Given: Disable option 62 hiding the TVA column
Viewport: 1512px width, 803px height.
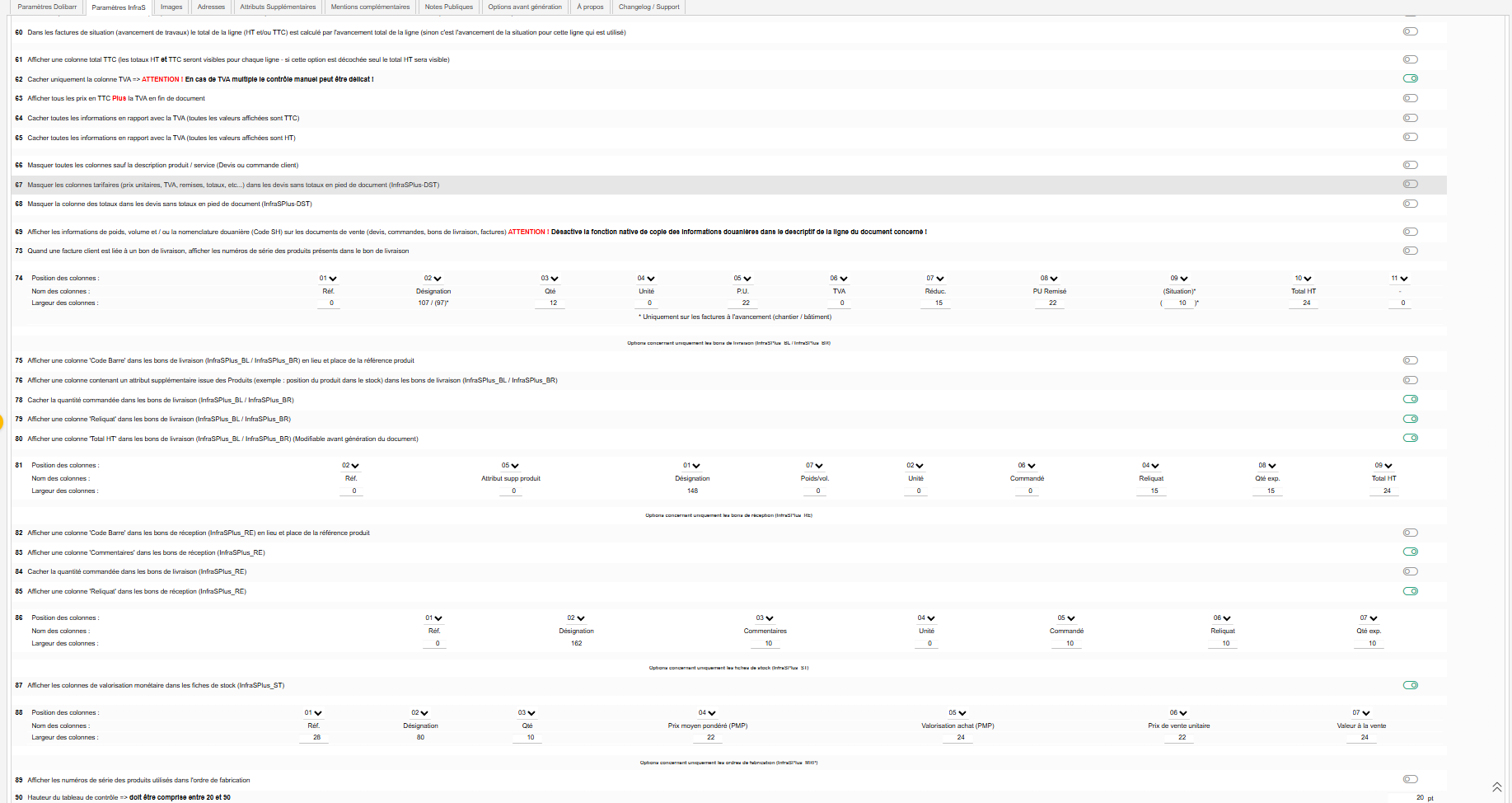Looking at the screenshot, I should 1411,79.
